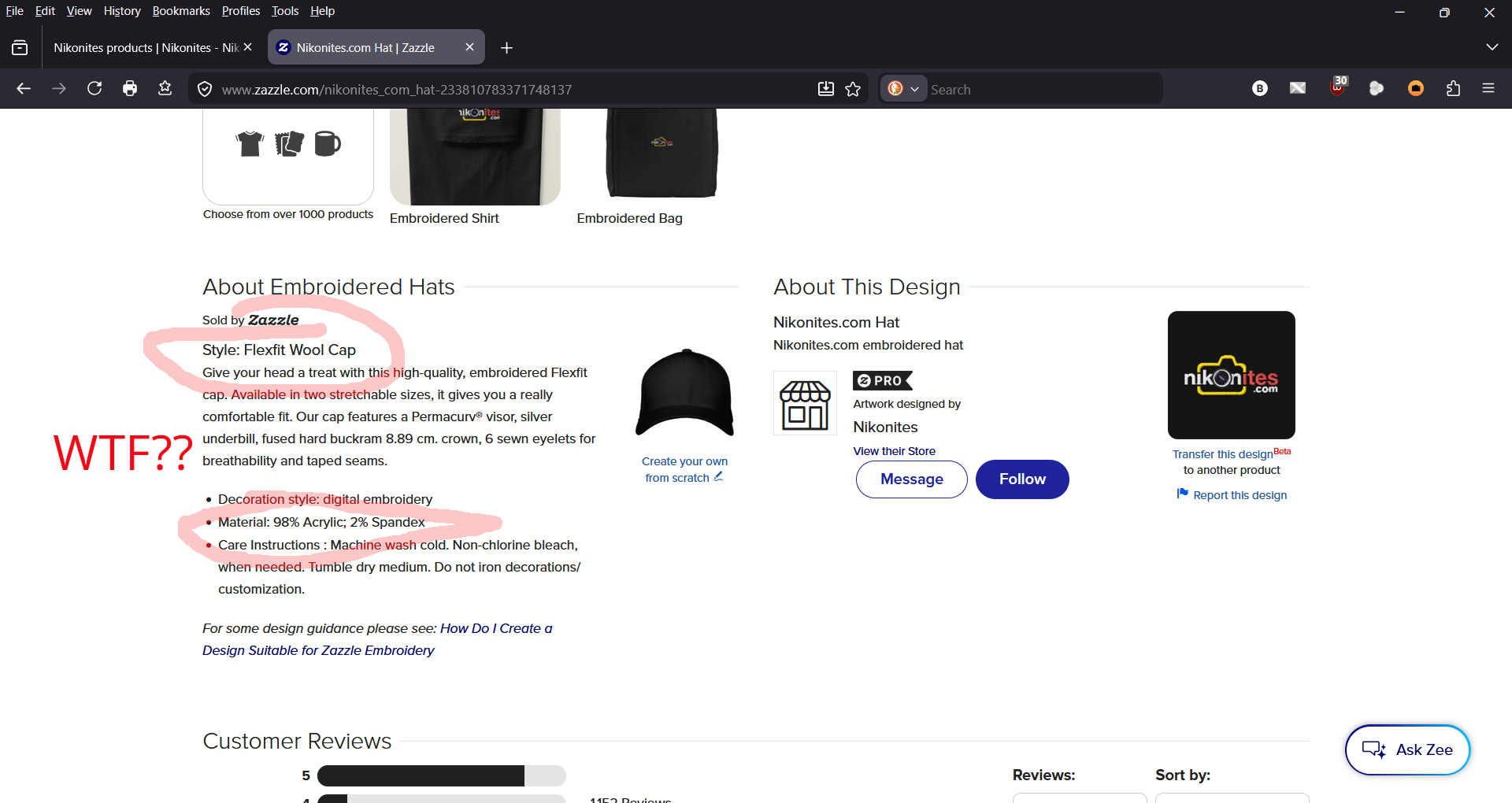Click the address bar URL
The image size is (1512, 803).
coord(397,90)
